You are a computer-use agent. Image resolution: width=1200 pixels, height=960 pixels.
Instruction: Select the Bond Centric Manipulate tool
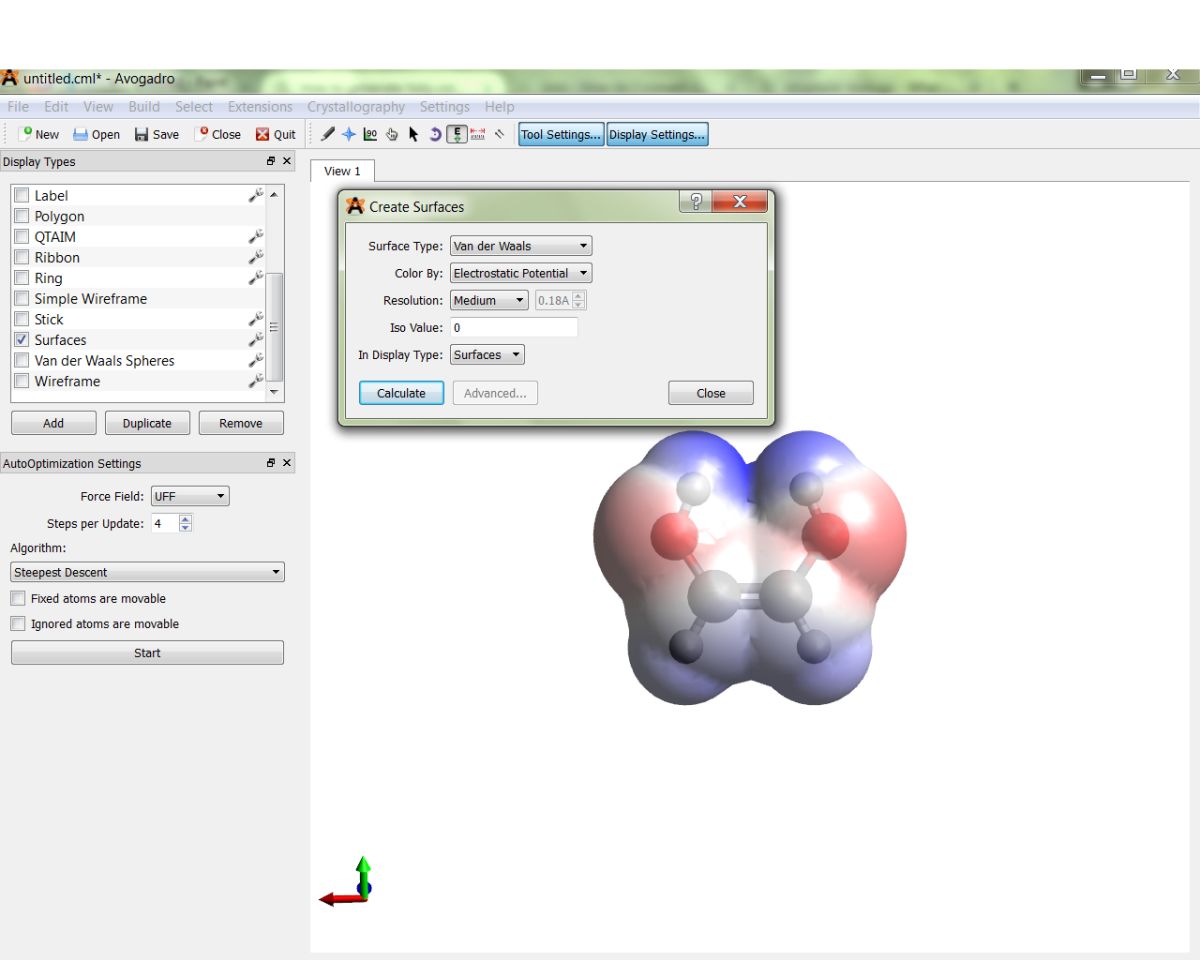[x=370, y=134]
